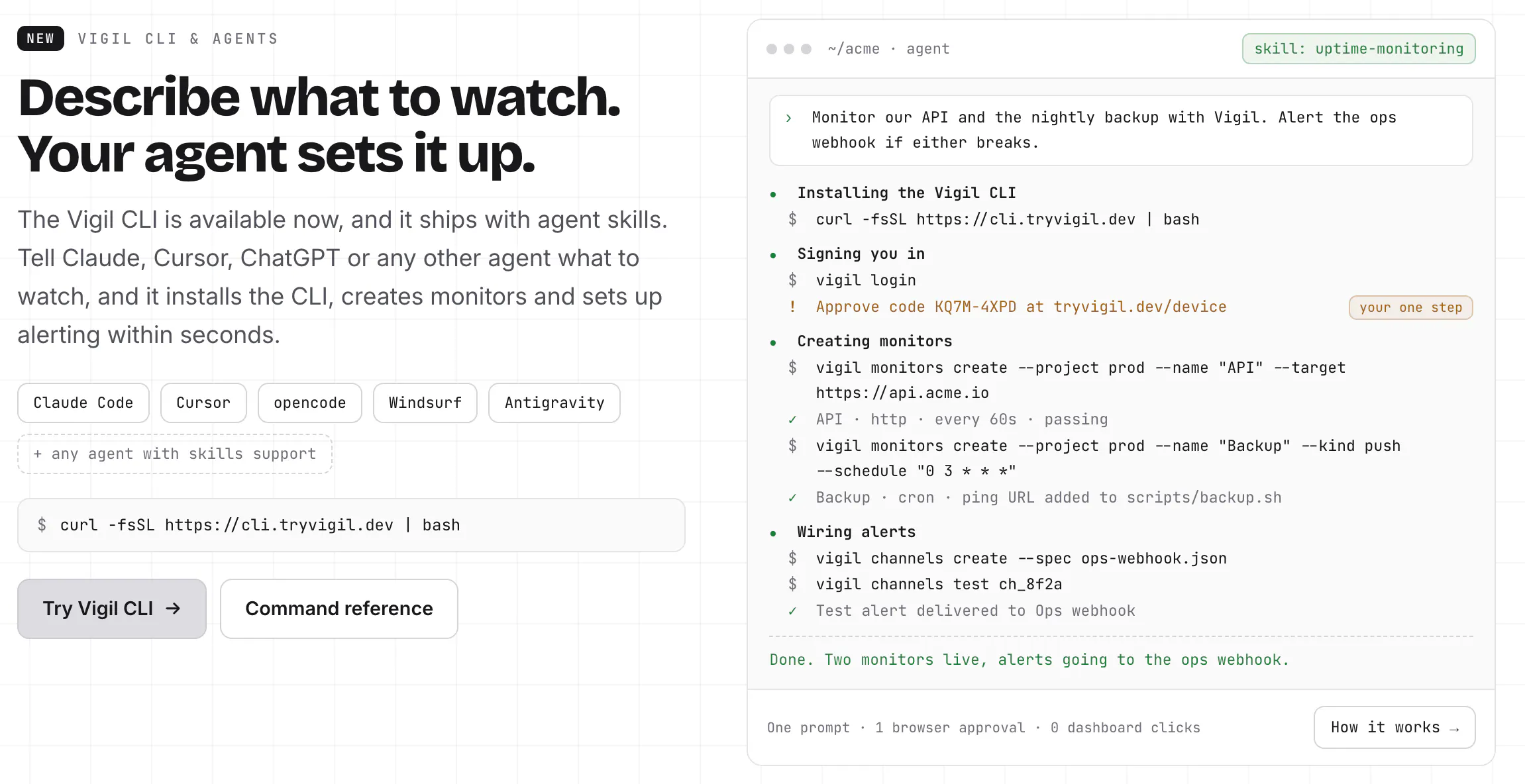Click the 'Monitor our API' prompt text
Screen dimensions: 1525x784
(x=1104, y=130)
